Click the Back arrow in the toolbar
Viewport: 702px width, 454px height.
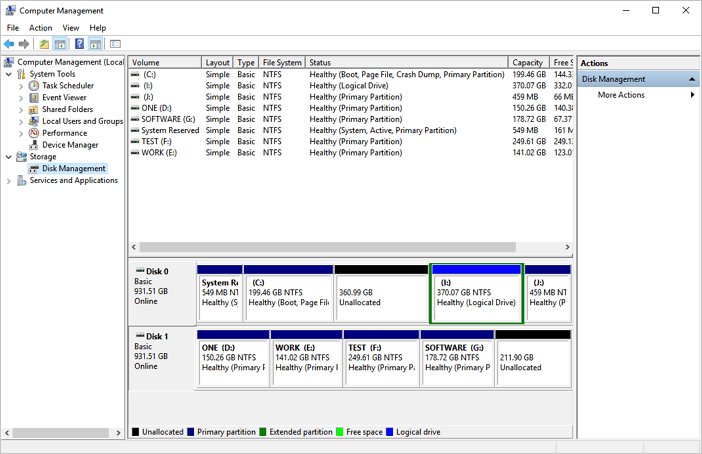pos(10,44)
